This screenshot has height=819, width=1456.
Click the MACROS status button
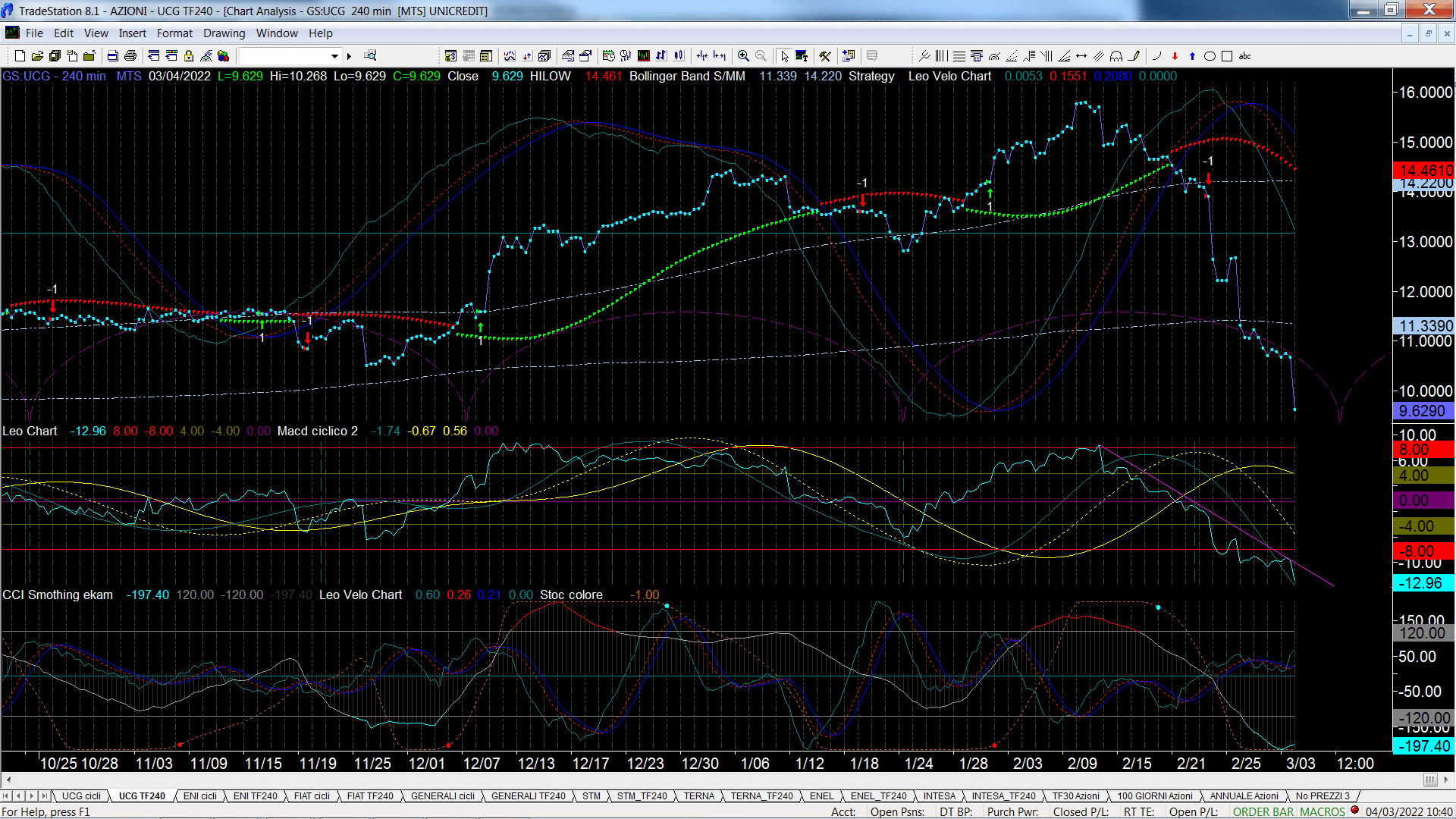point(1323,811)
